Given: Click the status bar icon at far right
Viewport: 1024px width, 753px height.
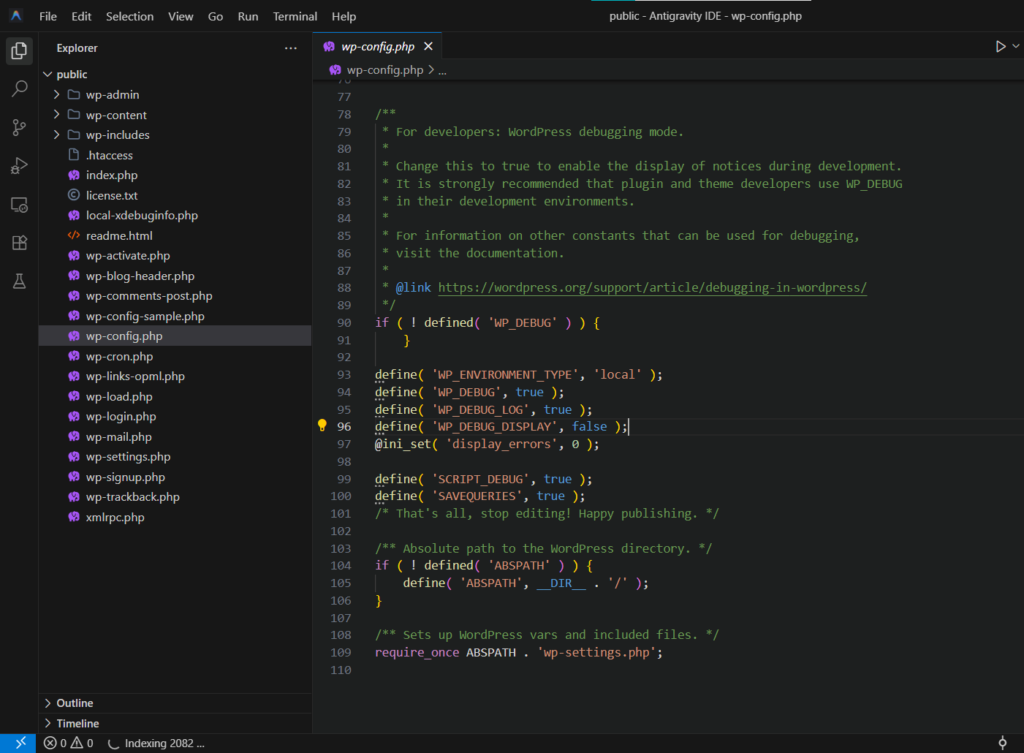Looking at the screenshot, I should 1002,743.
